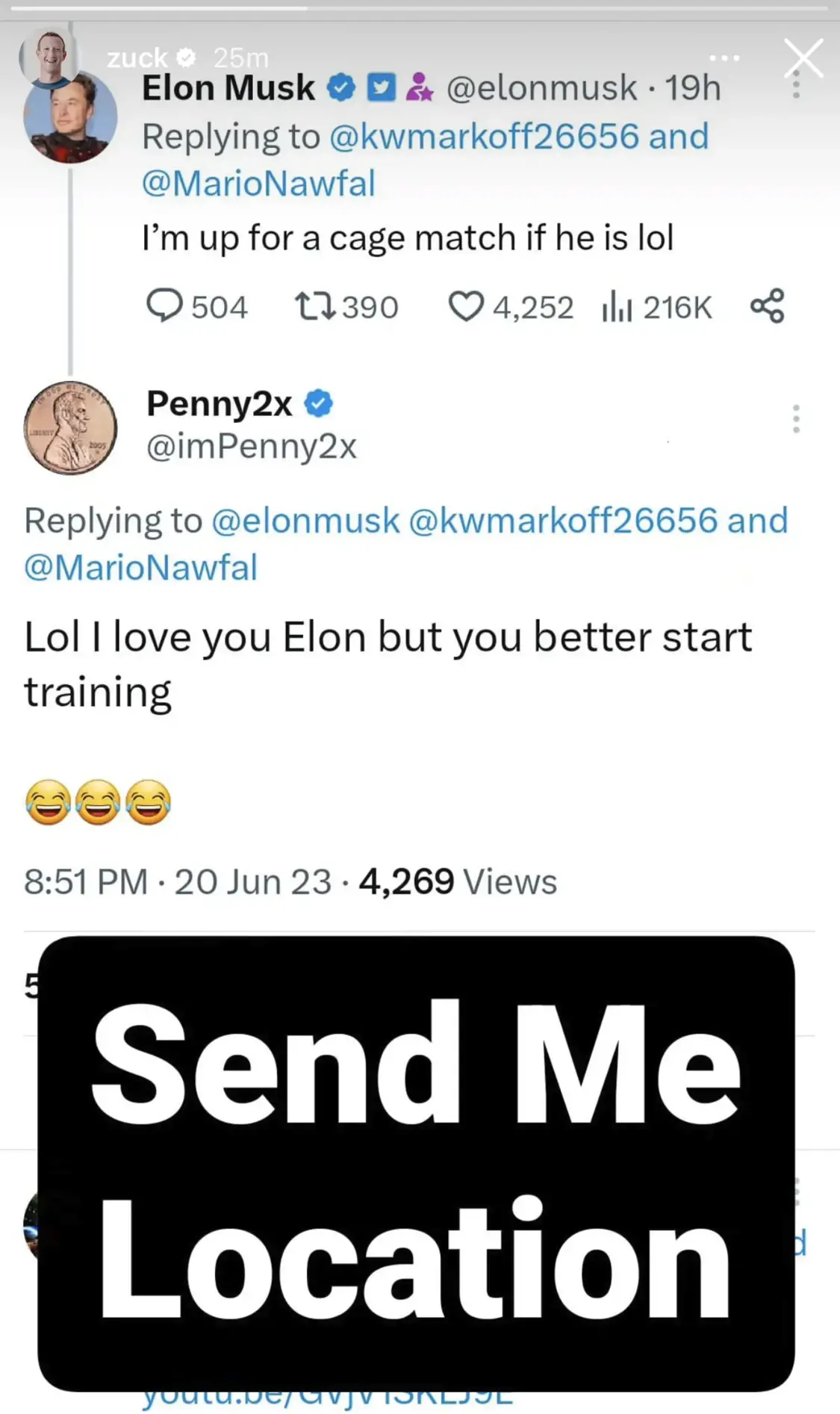Image resolution: width=840 pixels, height=1414 pixels.
Task: Tap the Penny2x coin profile picture
Action: point(70,428)
